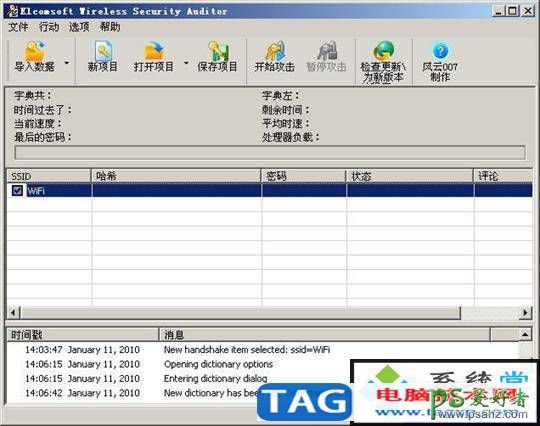Screen dimensions: 540x426
Task: Open the 文件 menu
Action: (18, 27)
